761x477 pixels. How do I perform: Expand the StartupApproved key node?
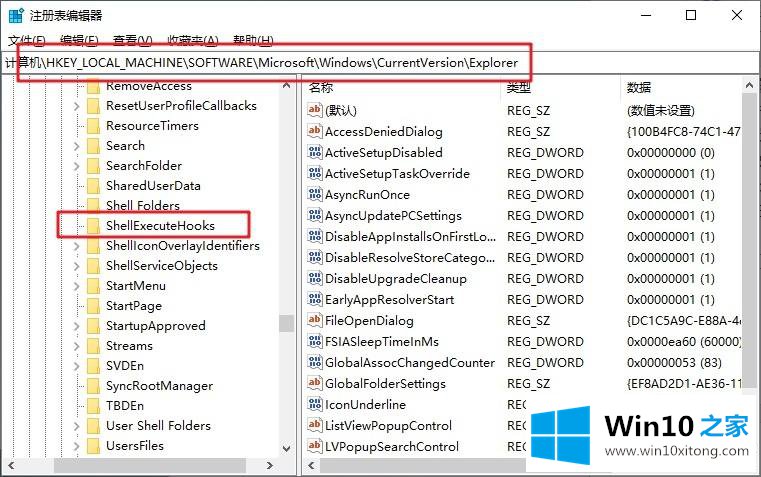click(x=77, y=326)
